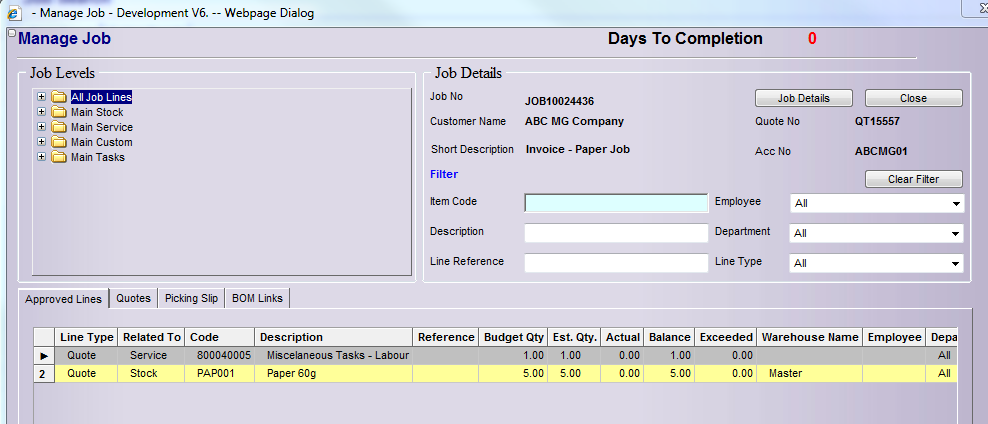Select the row arrow marker for Service line
988x424 pixels.
coord(44,355)
